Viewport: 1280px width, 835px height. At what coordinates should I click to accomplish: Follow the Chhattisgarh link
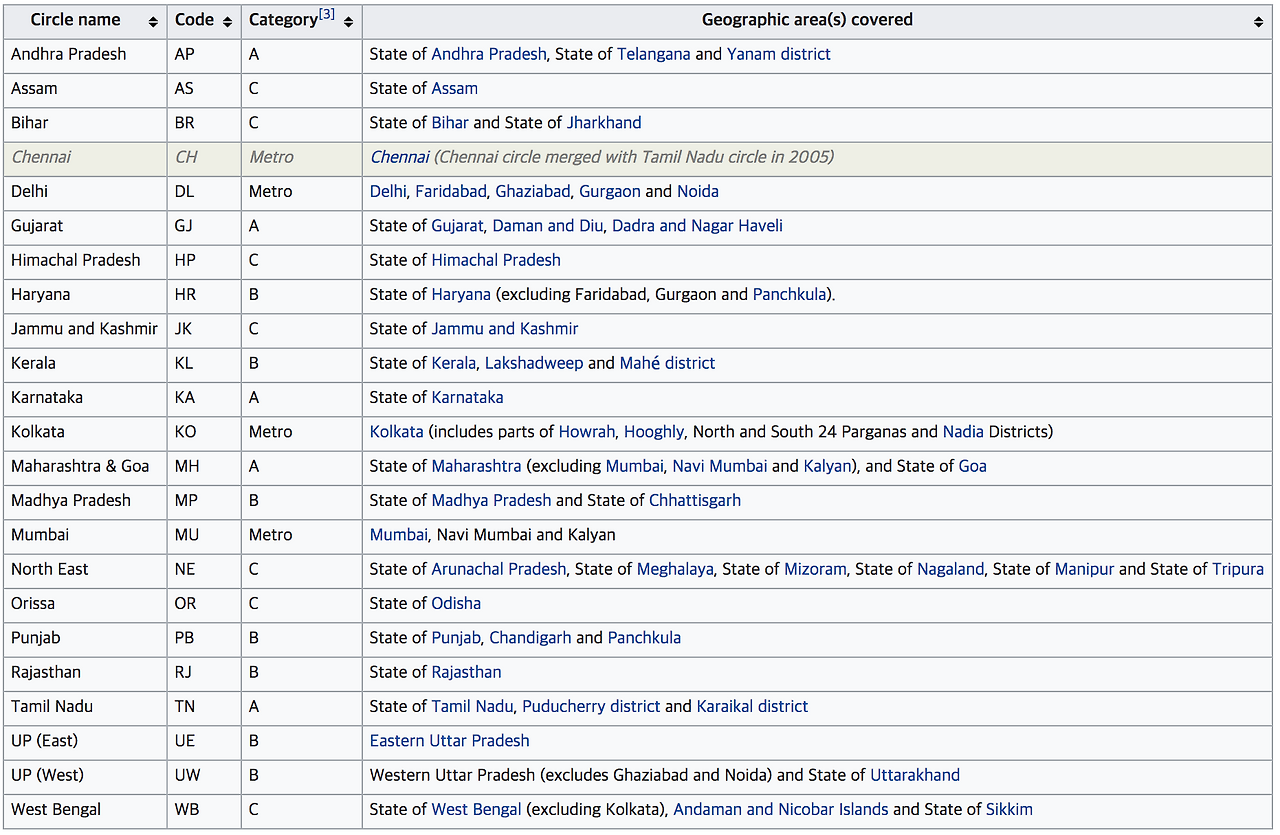tap(695, 500)
